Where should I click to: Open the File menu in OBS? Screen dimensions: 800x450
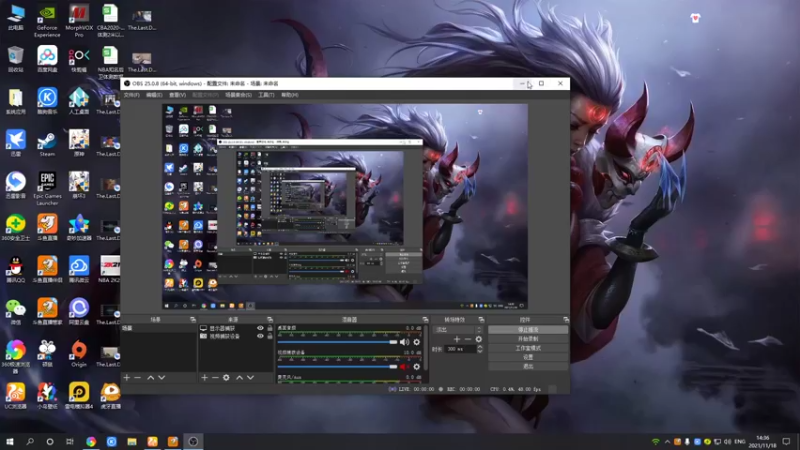tap(132, 95)
